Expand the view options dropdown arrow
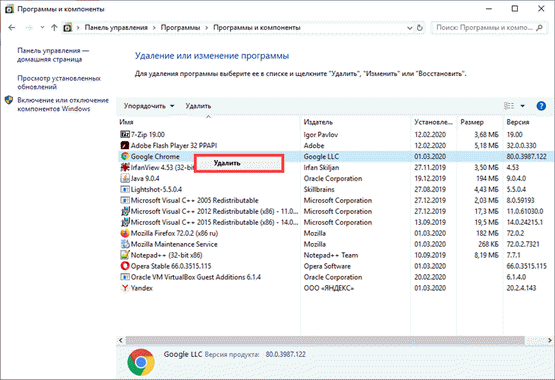Image resolution: width=555 pixels, height=380 pixels. [x=522, y=106]
